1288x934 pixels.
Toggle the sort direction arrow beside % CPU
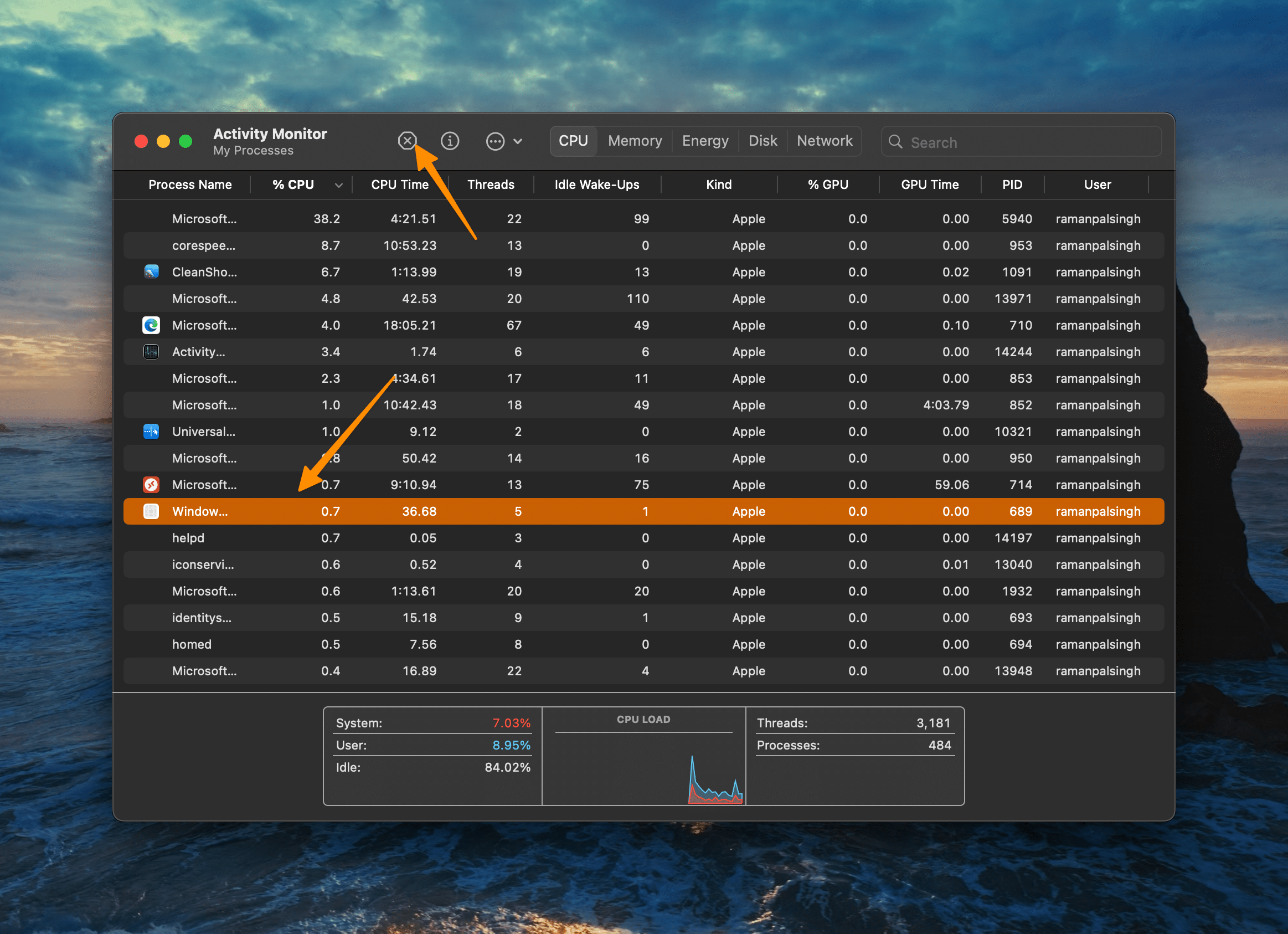(x=338, y=185)
